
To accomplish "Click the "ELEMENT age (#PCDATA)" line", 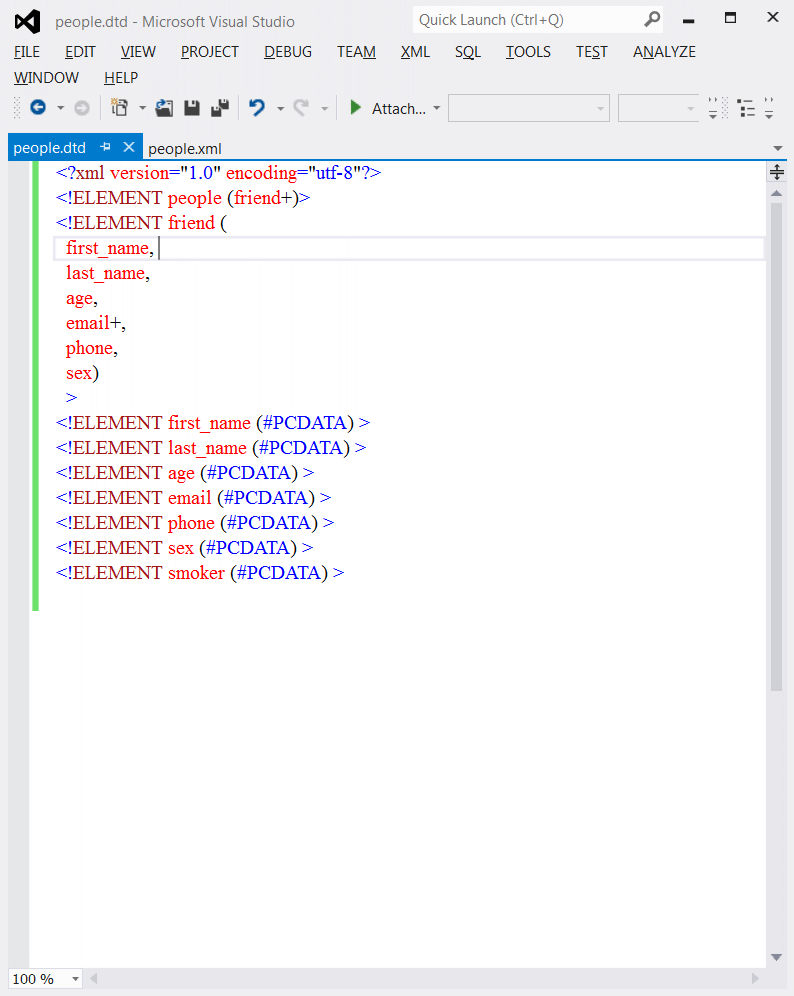I will [x=185, y=473].
